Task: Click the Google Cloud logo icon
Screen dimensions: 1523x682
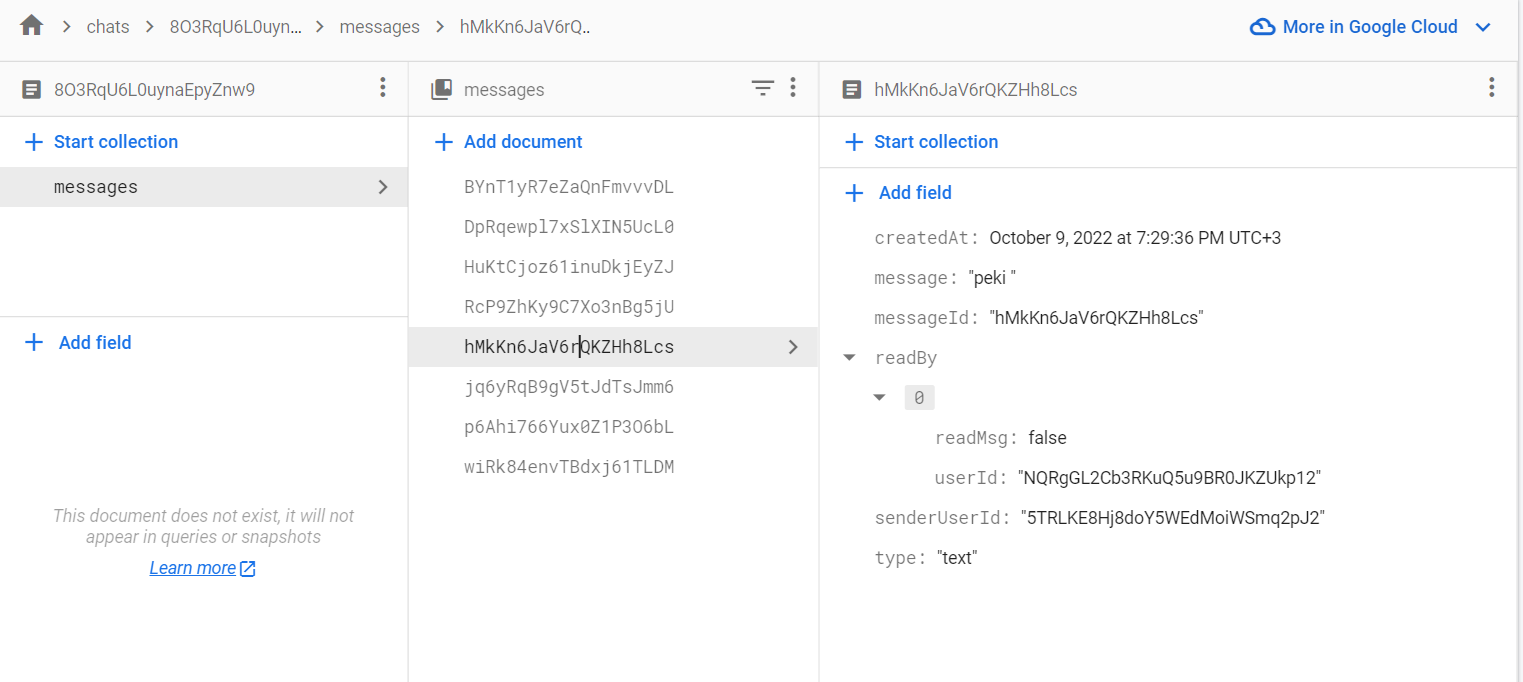Action: [x=1262, y=26]
